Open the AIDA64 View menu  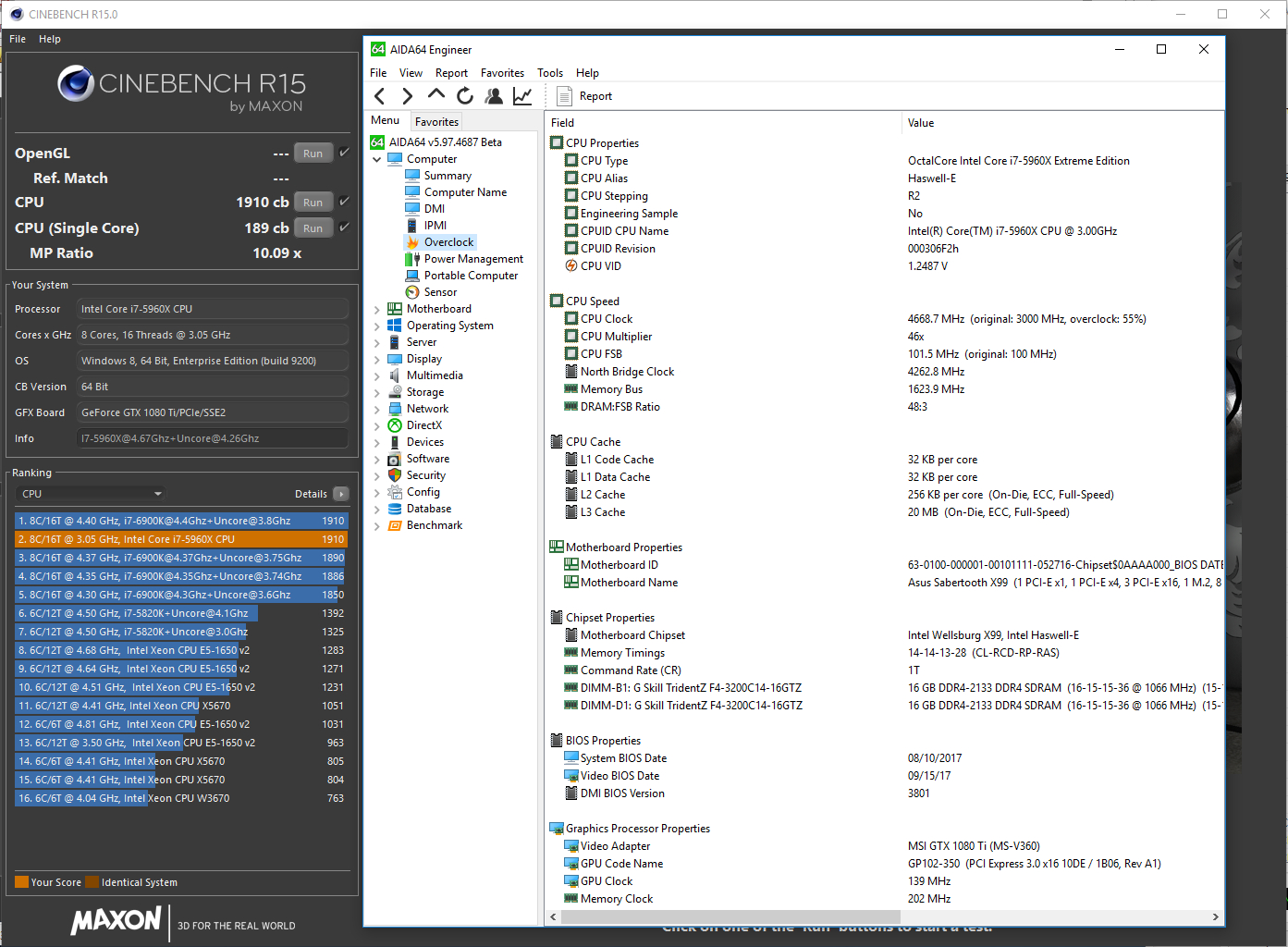click(x=411, y=73)
